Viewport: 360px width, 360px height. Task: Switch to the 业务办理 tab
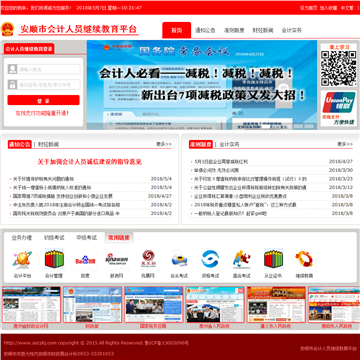[x=22, y=238]
